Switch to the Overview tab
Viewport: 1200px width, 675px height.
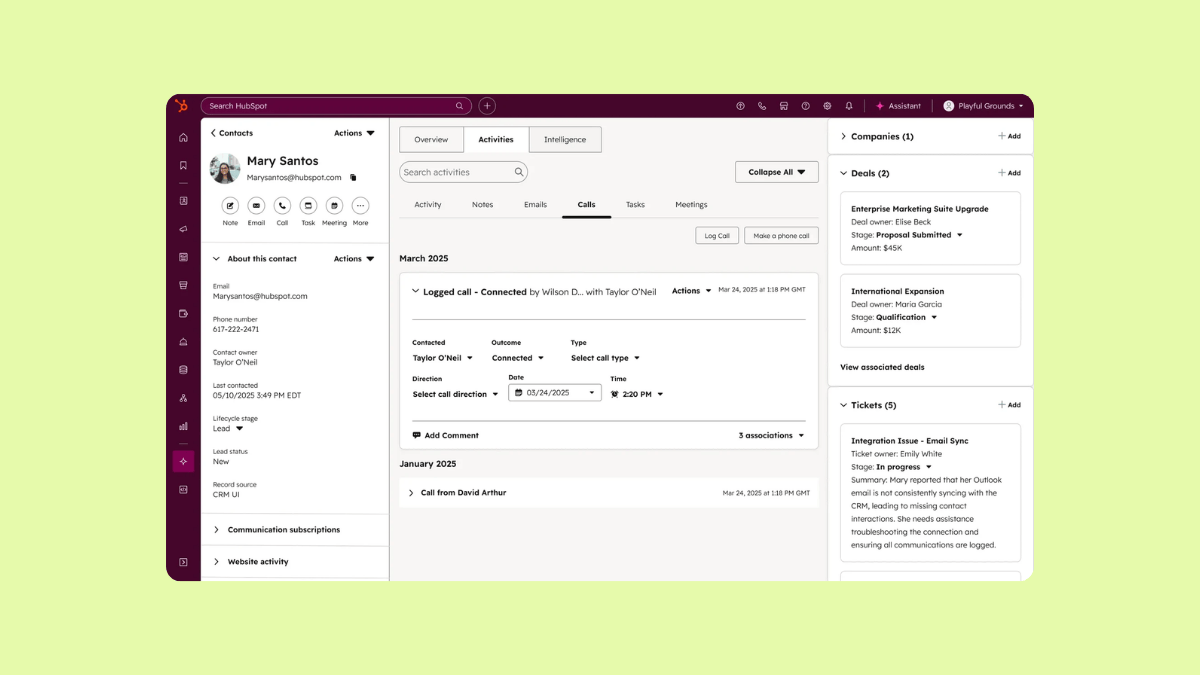431,140
